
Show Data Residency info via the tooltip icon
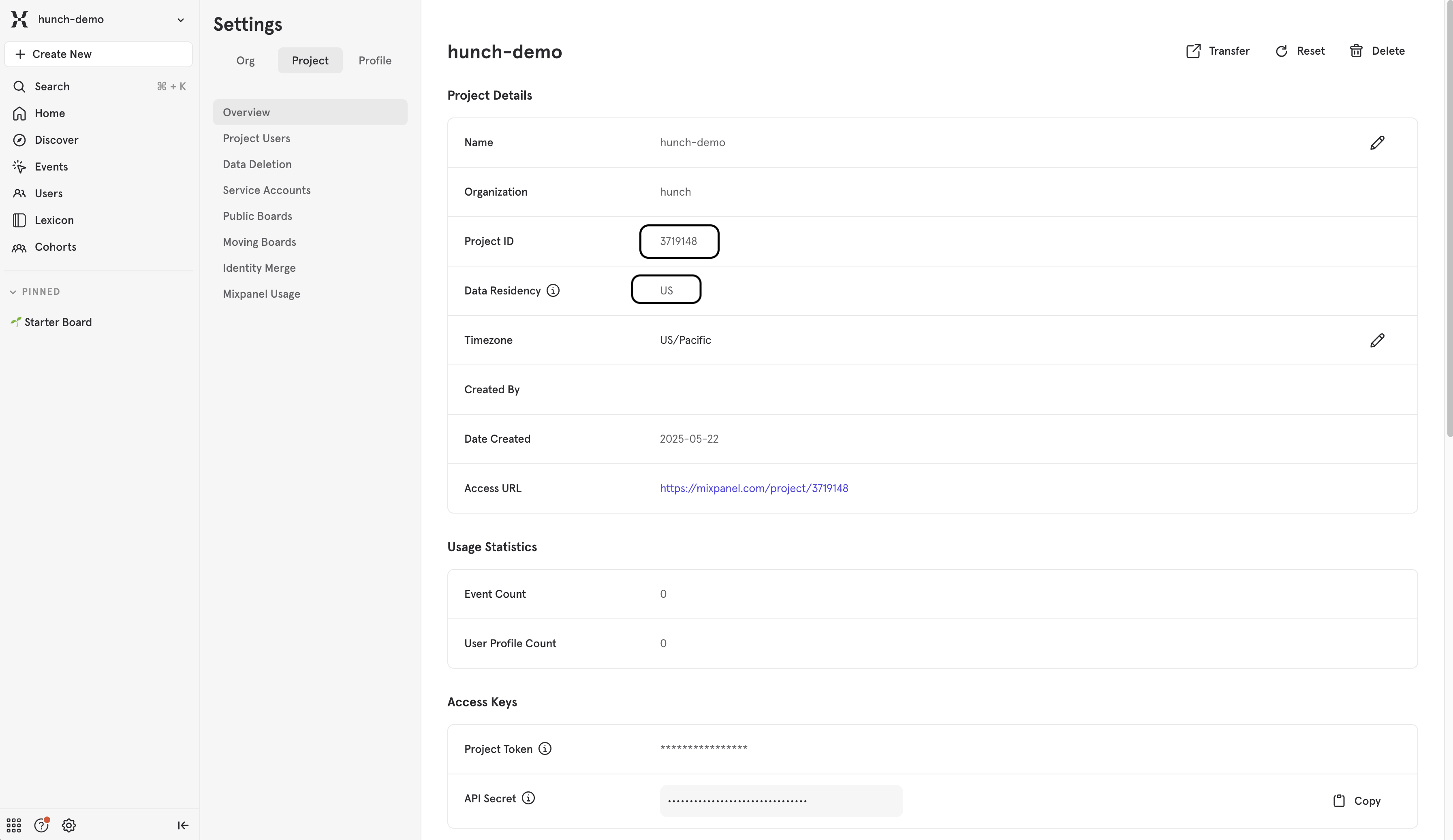(x=553, y=290)
